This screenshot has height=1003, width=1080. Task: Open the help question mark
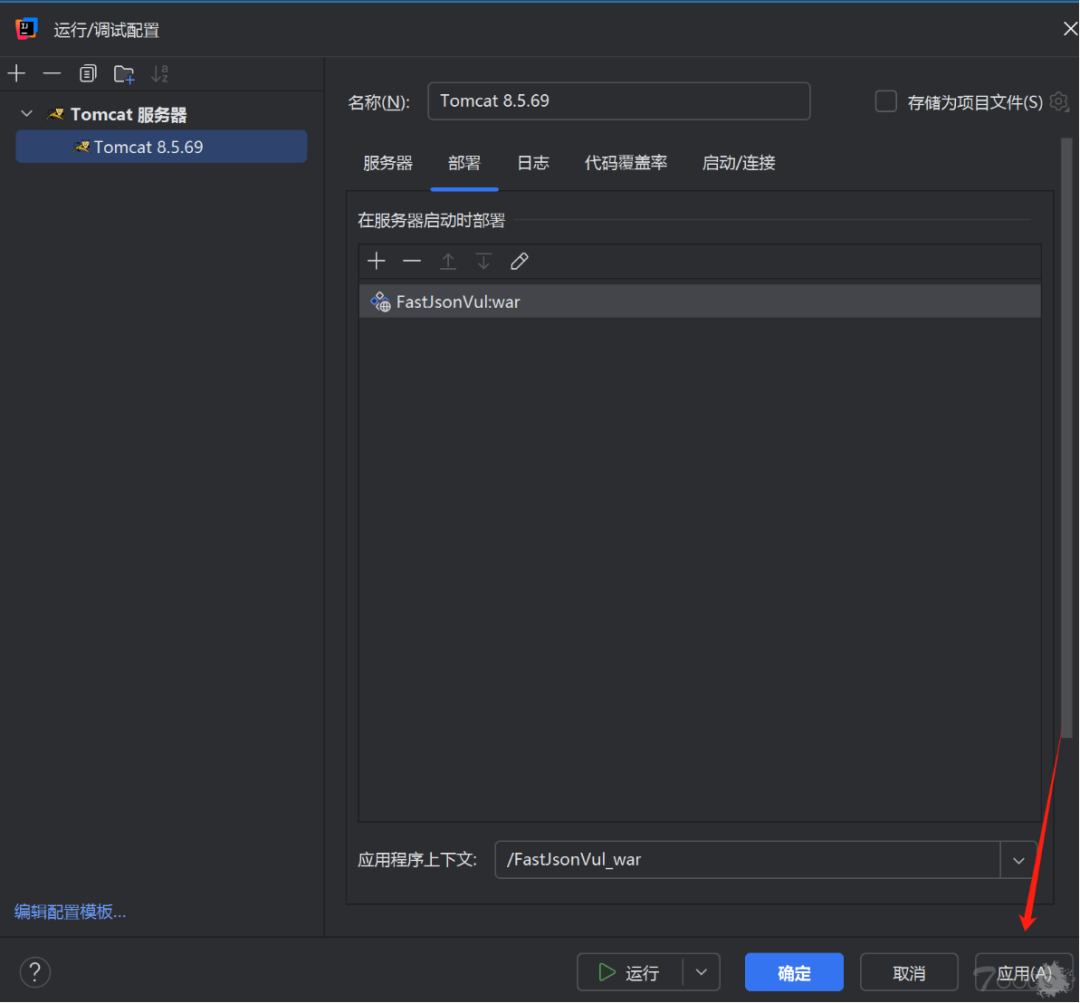click(34, 973)
